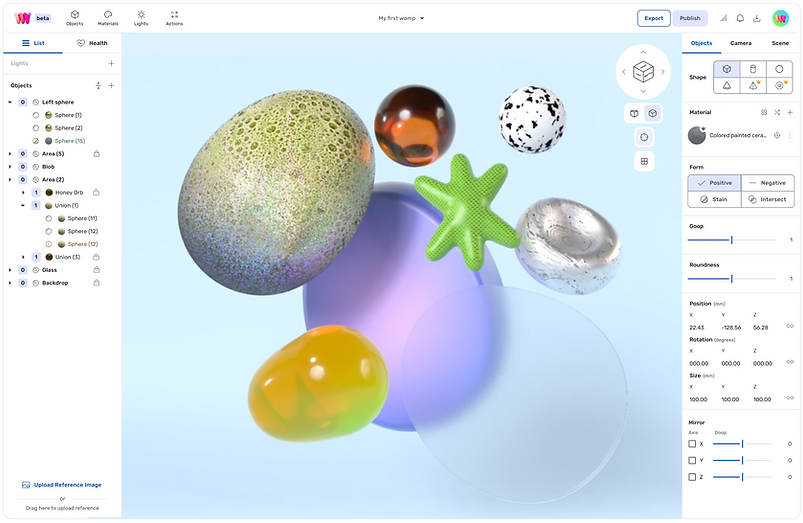Add a new object with plus icon

click(111, 86)
